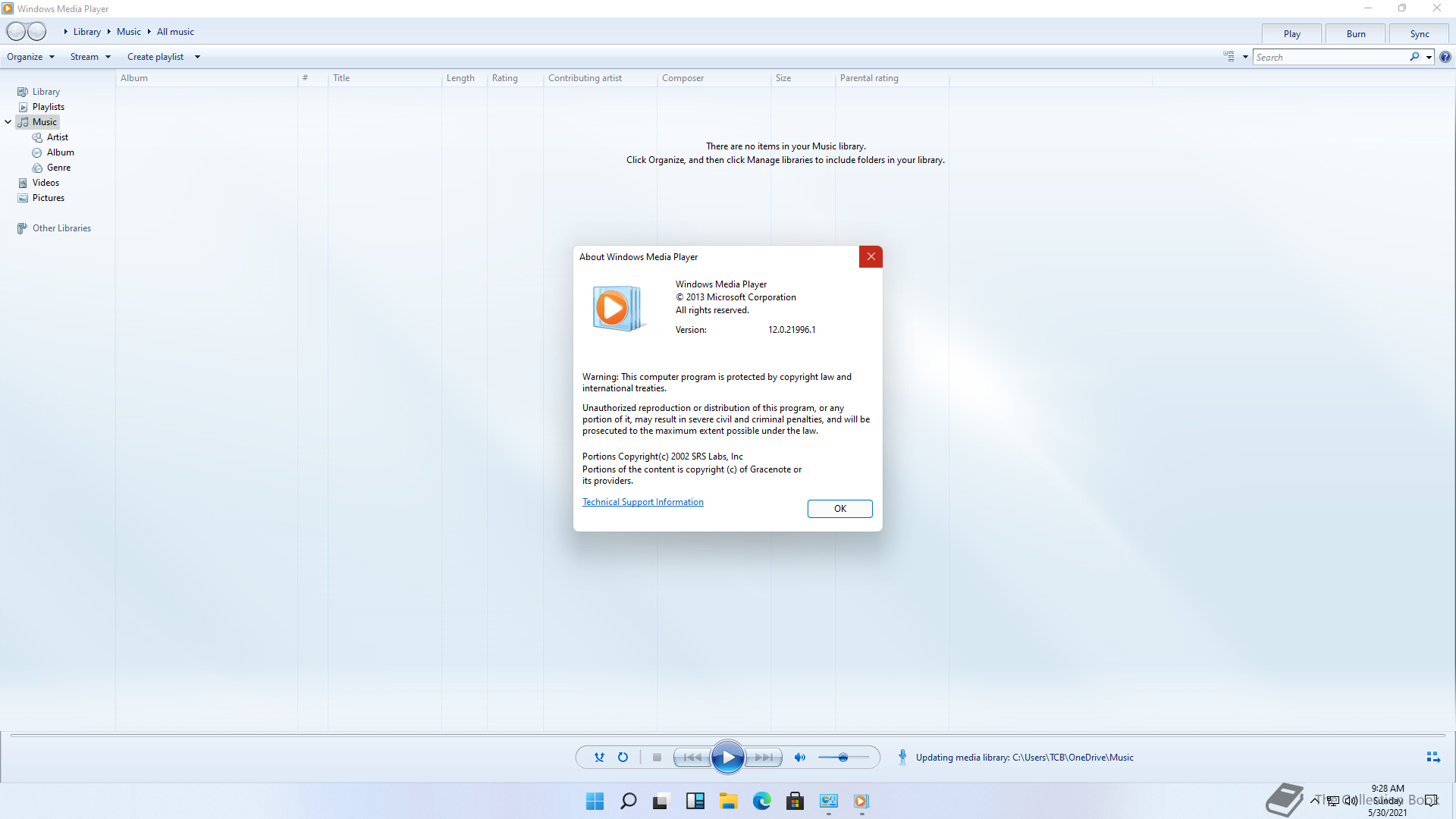
Task: Open Microsoft Store from the taskbar
Action: [795, 801]
